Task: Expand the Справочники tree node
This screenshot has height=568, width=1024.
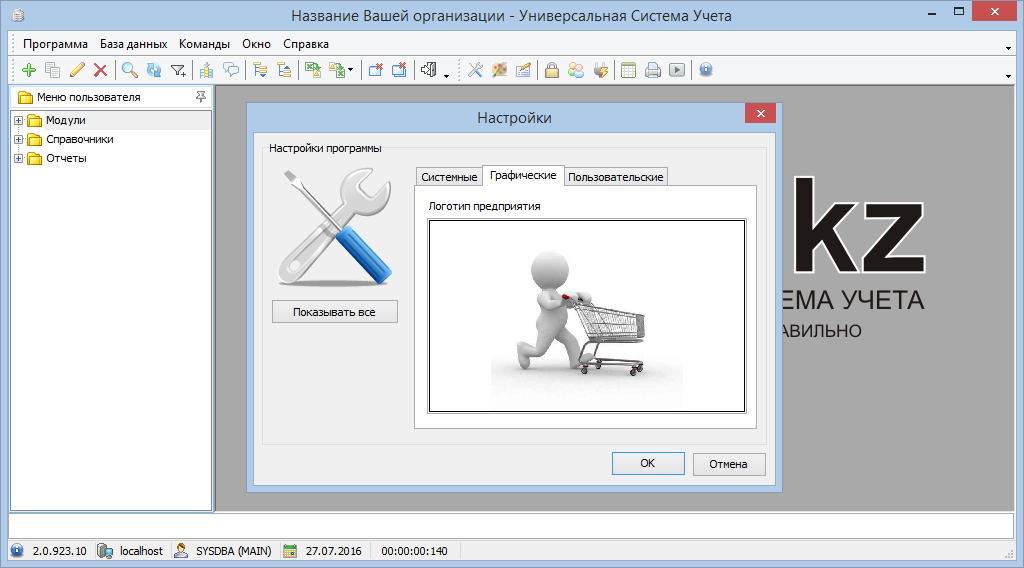Action: click(x=18, y=140)
